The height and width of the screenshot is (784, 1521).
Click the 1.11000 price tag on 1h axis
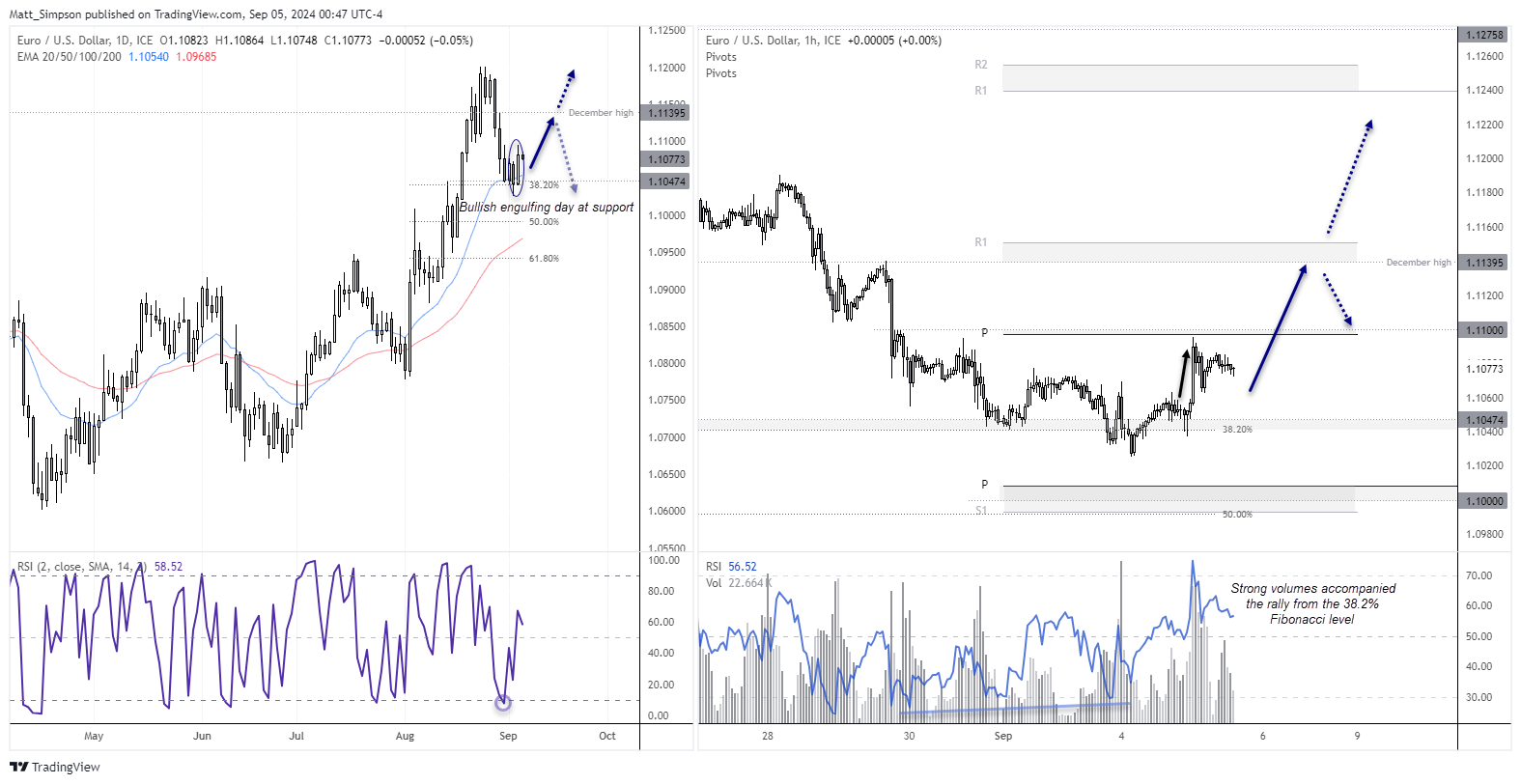(1484, 330)
